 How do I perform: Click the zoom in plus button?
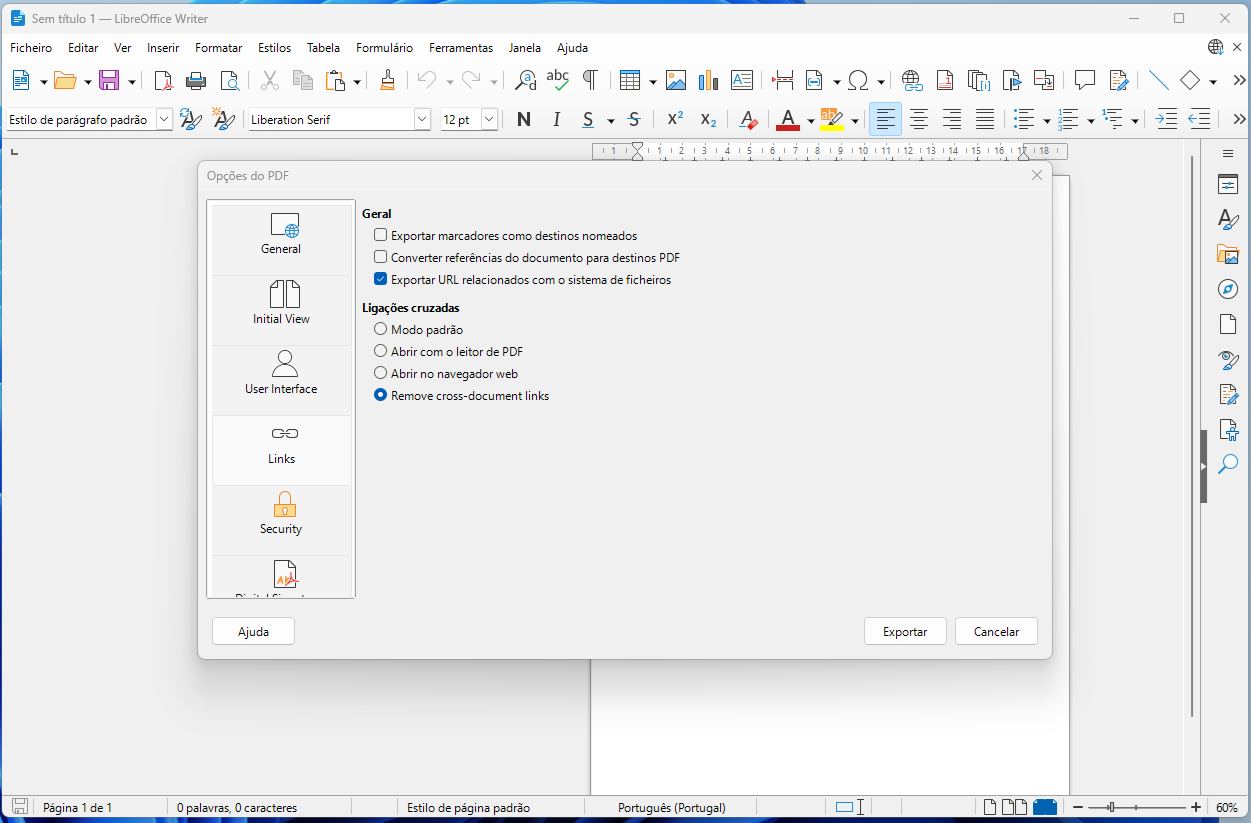coord(1196,807)
